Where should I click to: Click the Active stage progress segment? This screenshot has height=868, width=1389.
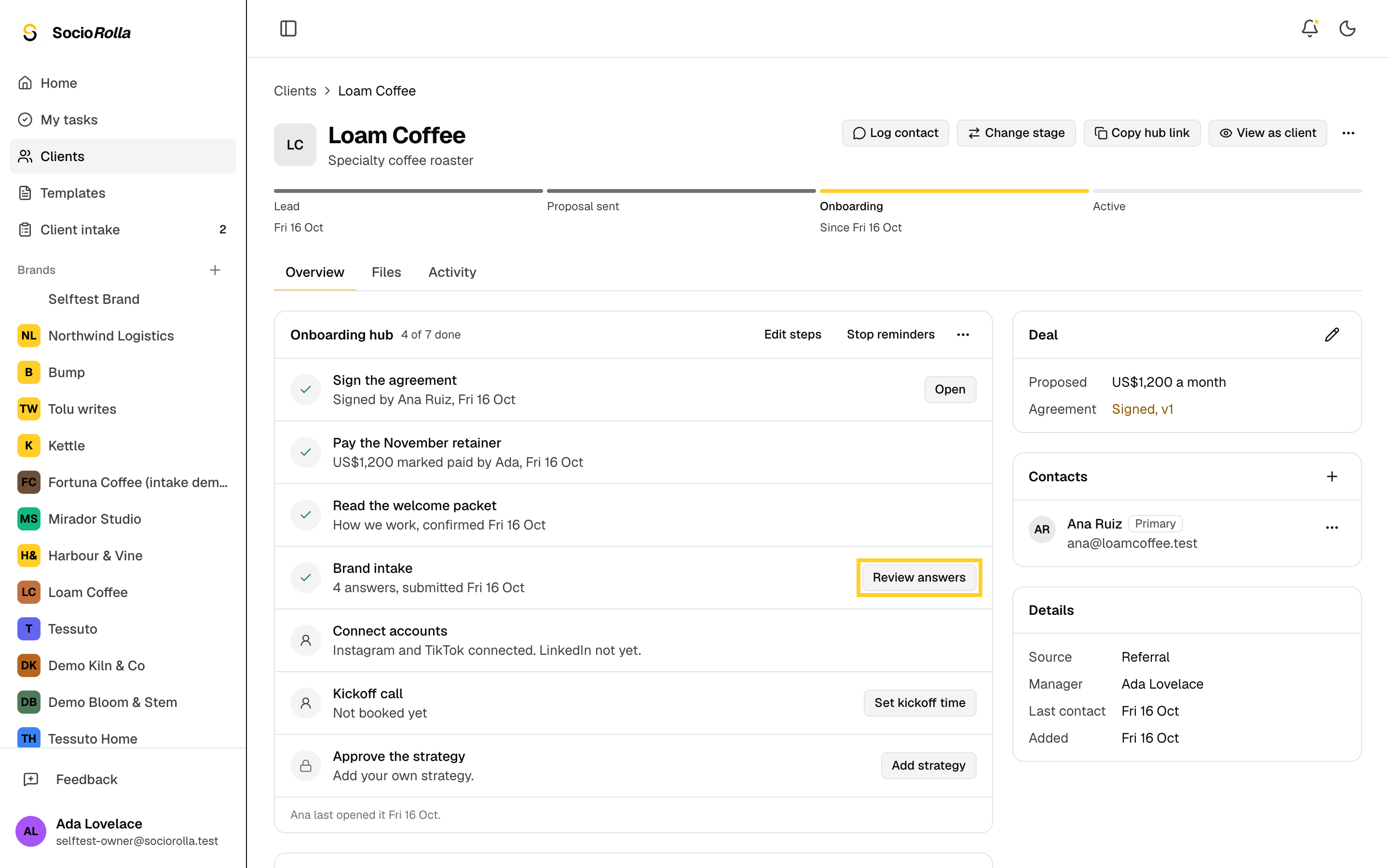click(1227, 190)
